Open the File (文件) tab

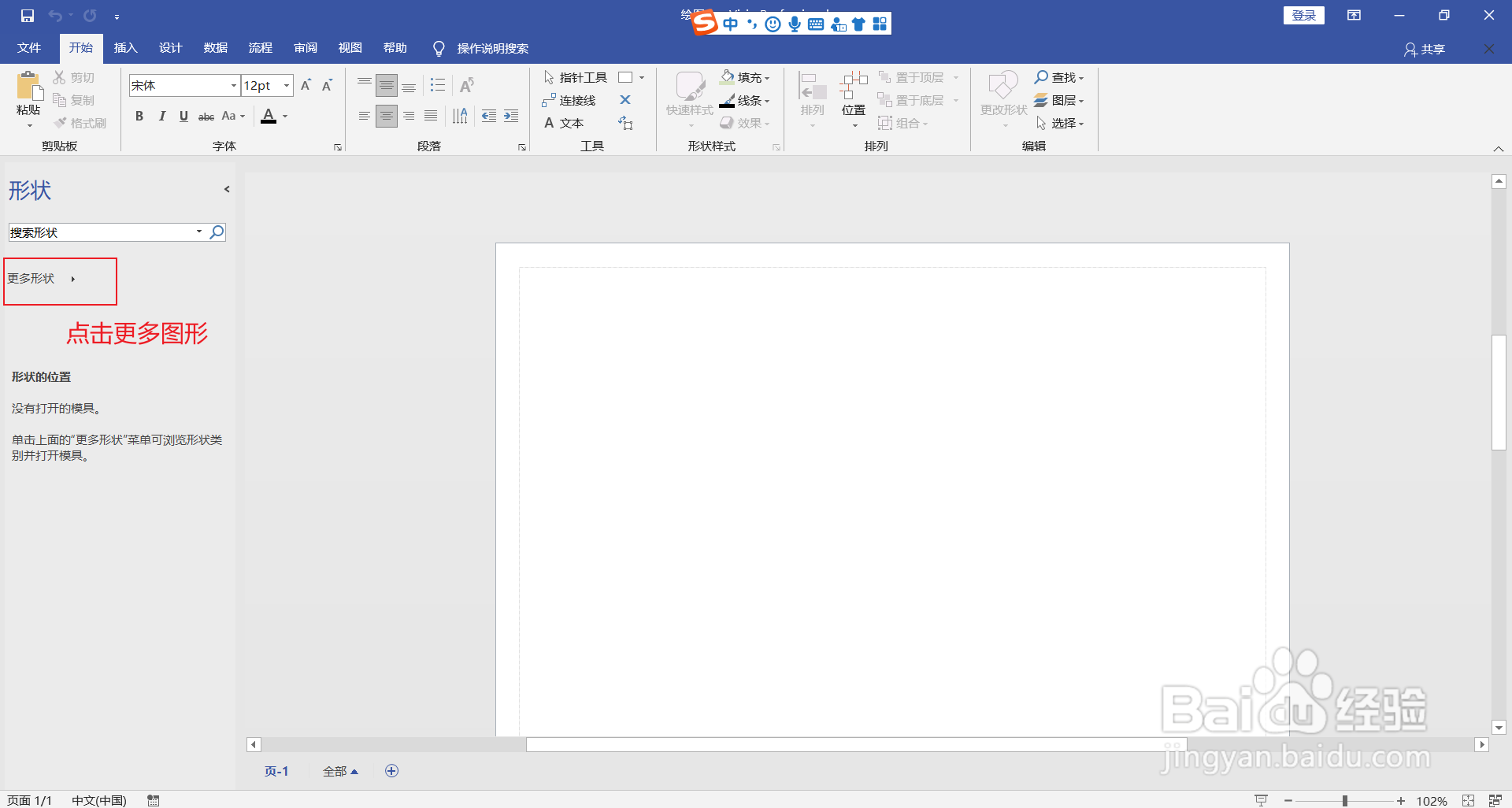click(29, 48)
